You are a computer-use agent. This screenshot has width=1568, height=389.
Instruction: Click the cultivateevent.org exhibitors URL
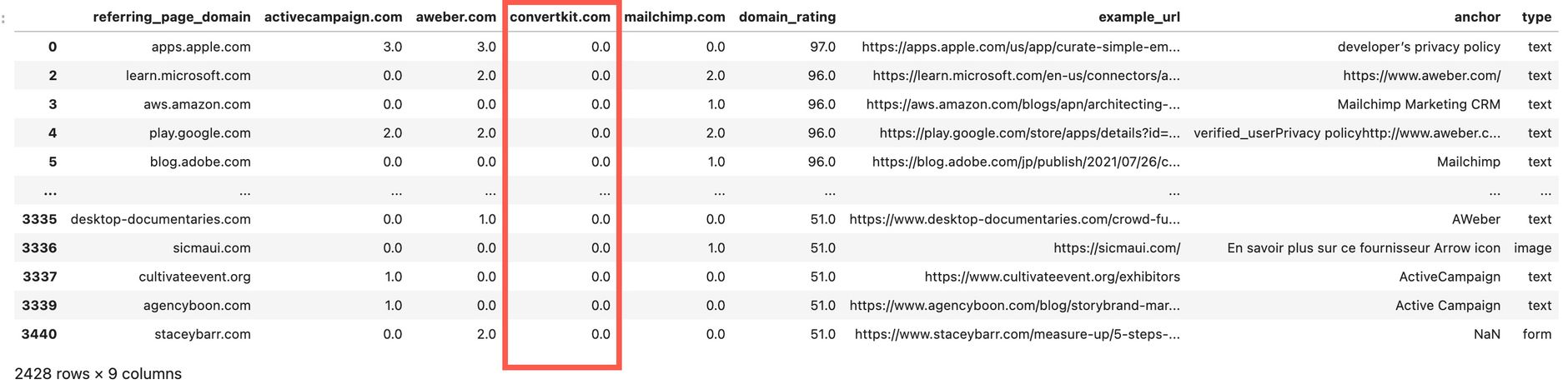1052,277
